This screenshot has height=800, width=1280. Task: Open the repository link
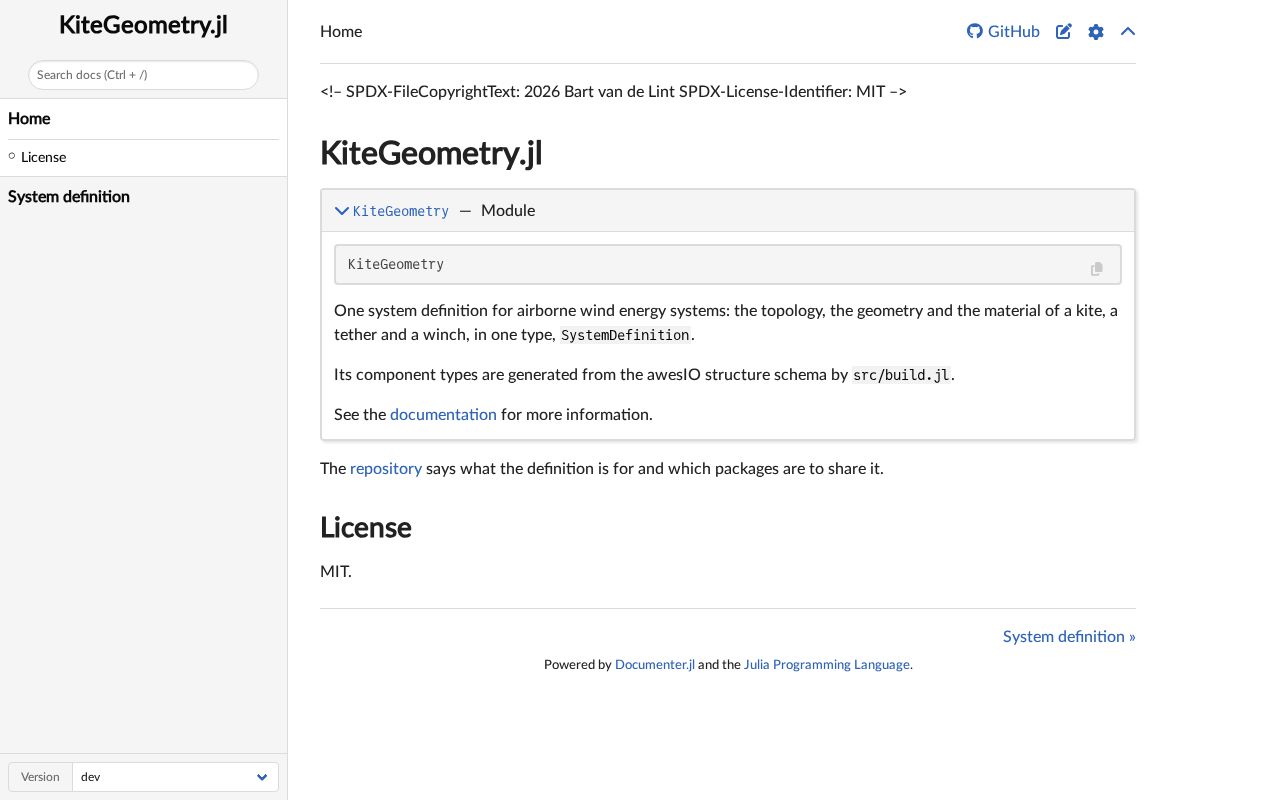click(x=386, y=468)
